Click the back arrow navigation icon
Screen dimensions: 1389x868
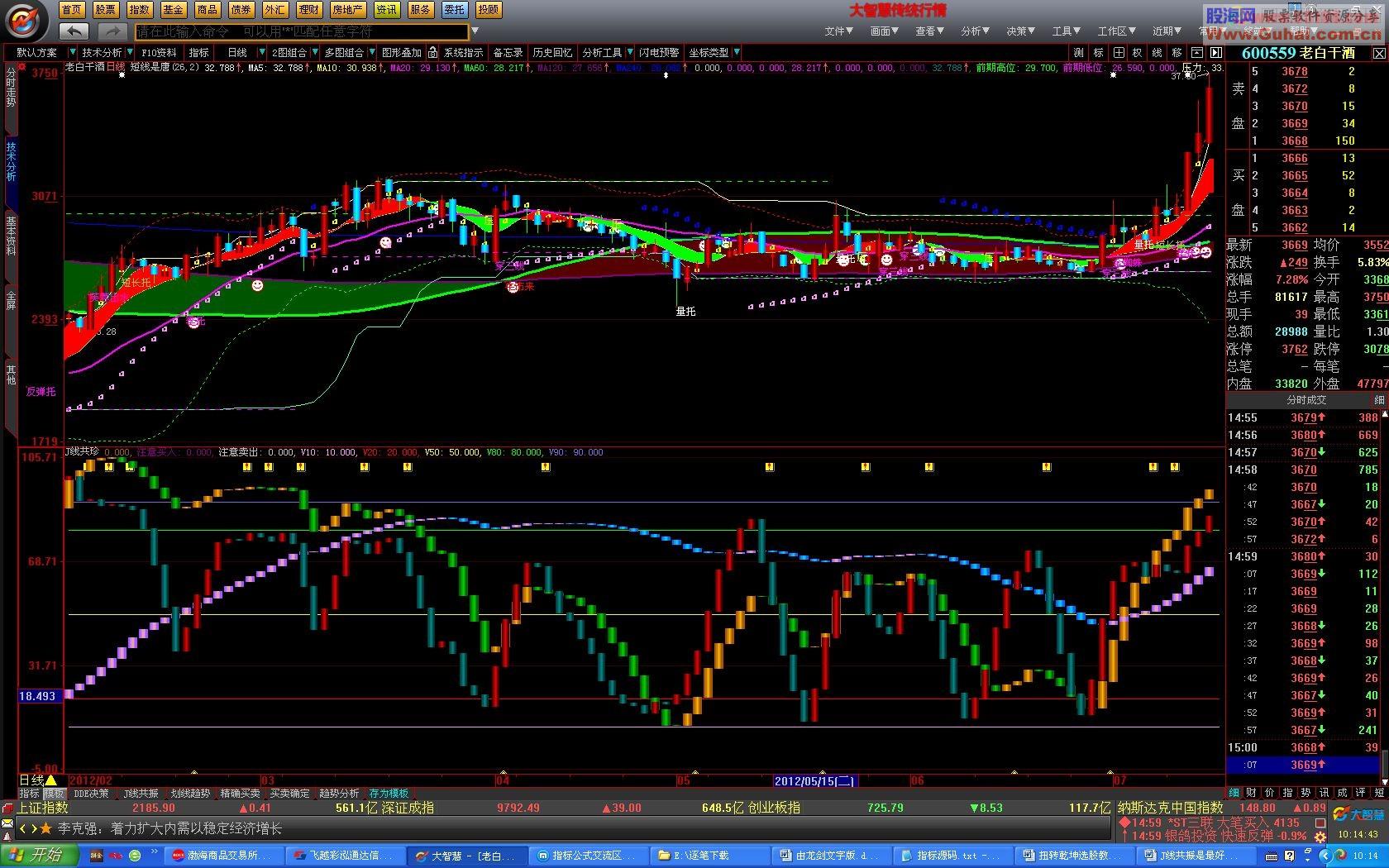tap(74, 31)
